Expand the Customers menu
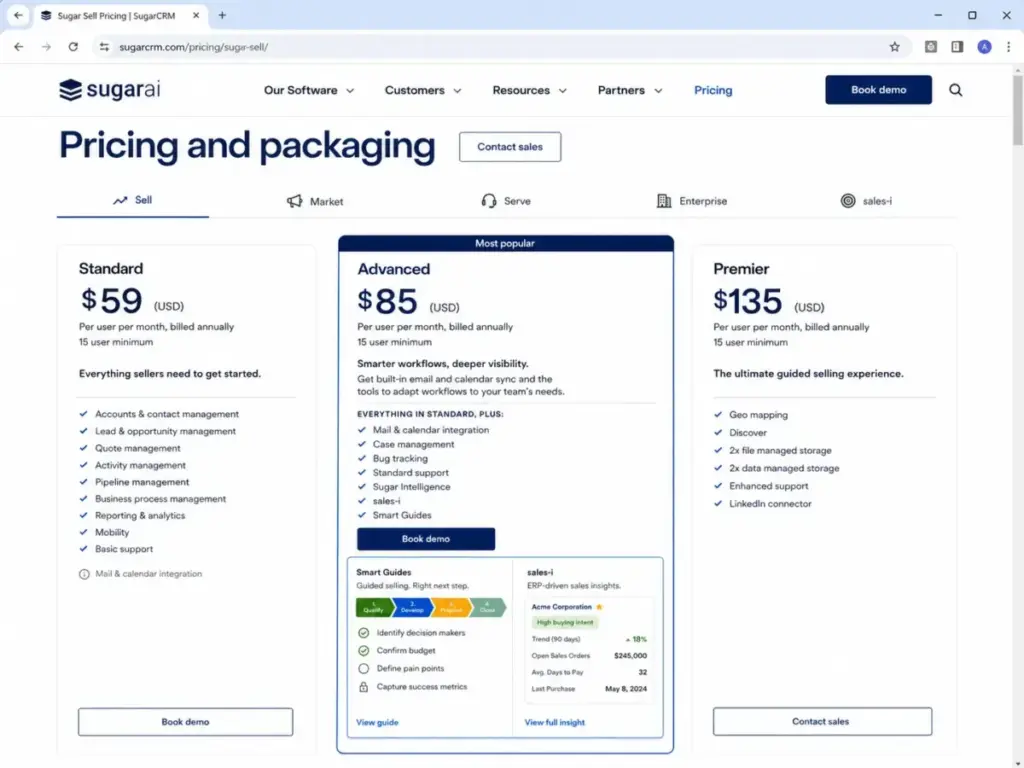Screen dimensions: 1024x768 point(423,90)
